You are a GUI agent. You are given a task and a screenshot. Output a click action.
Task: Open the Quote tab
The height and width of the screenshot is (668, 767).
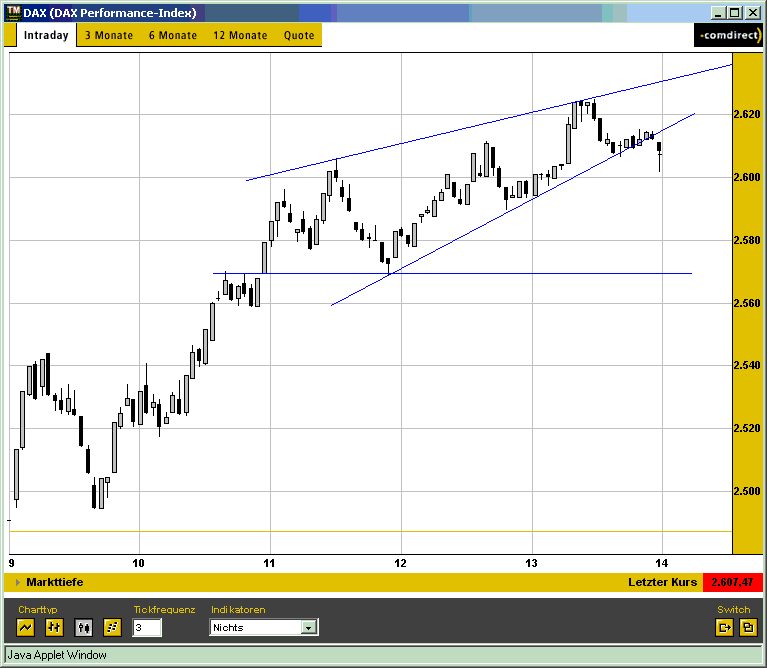tap(299, 36)
